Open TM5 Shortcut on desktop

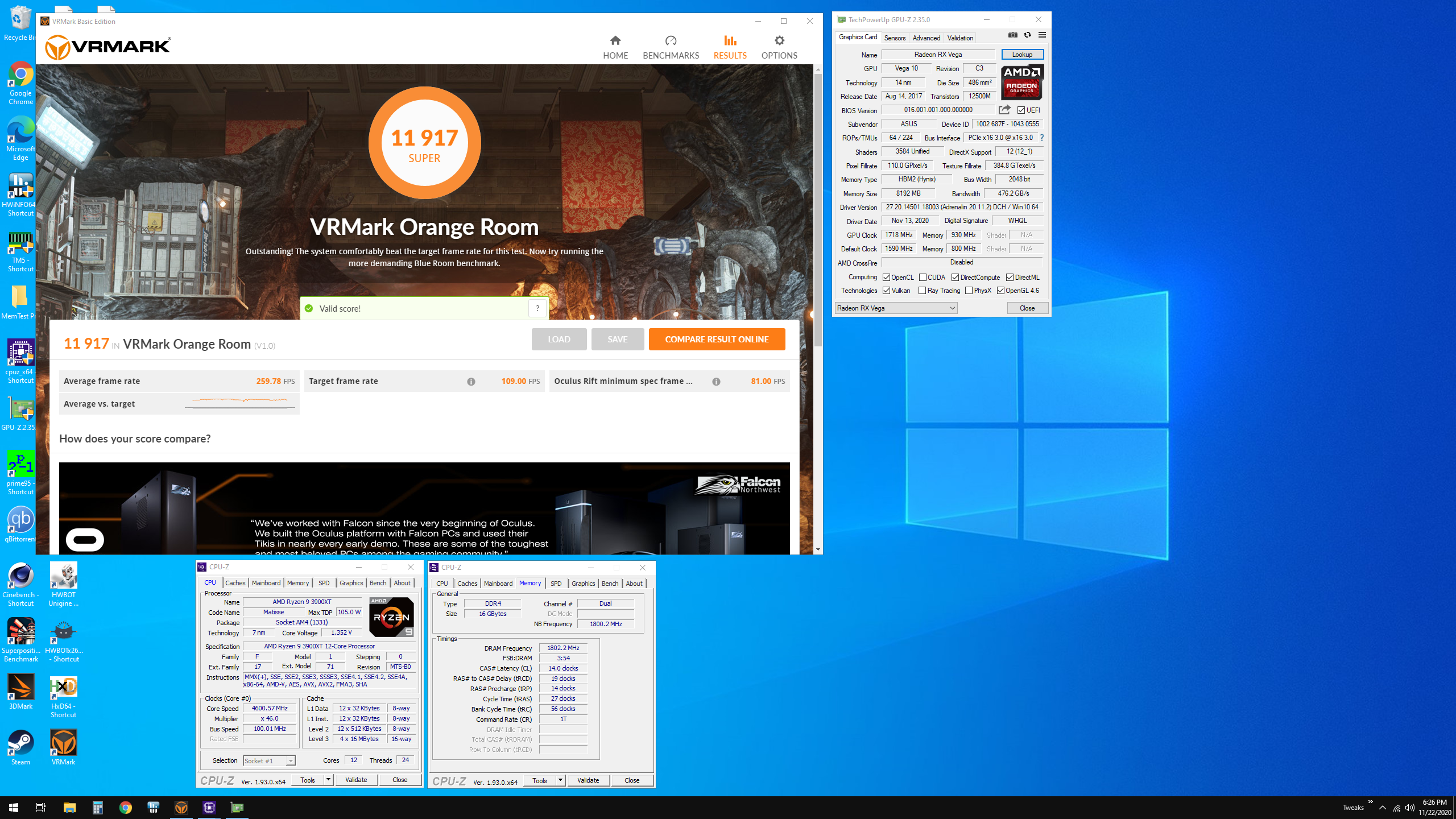pos(20,250)
